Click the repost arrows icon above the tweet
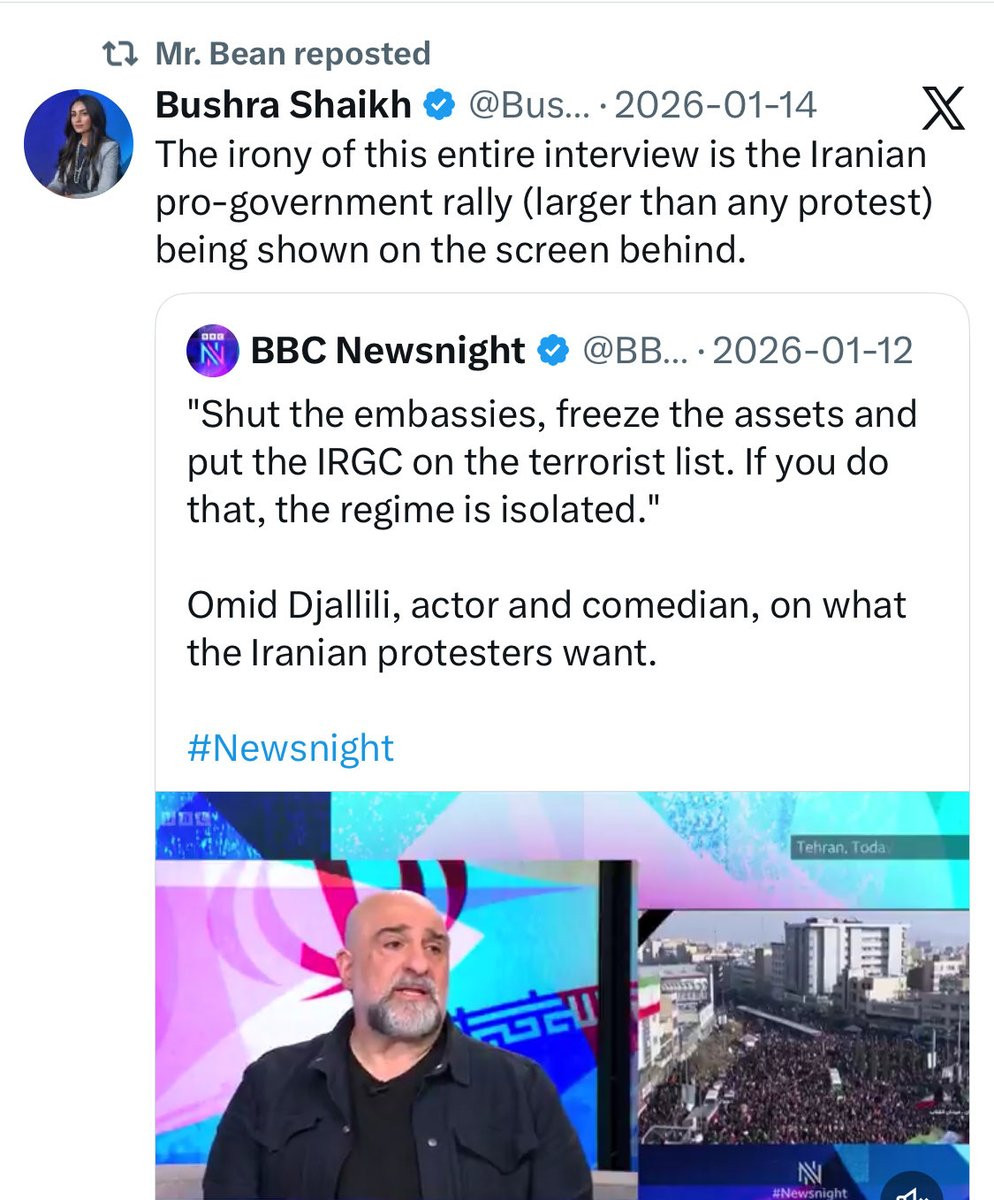This screenshot has height=1200, width=994. (124, 54)
